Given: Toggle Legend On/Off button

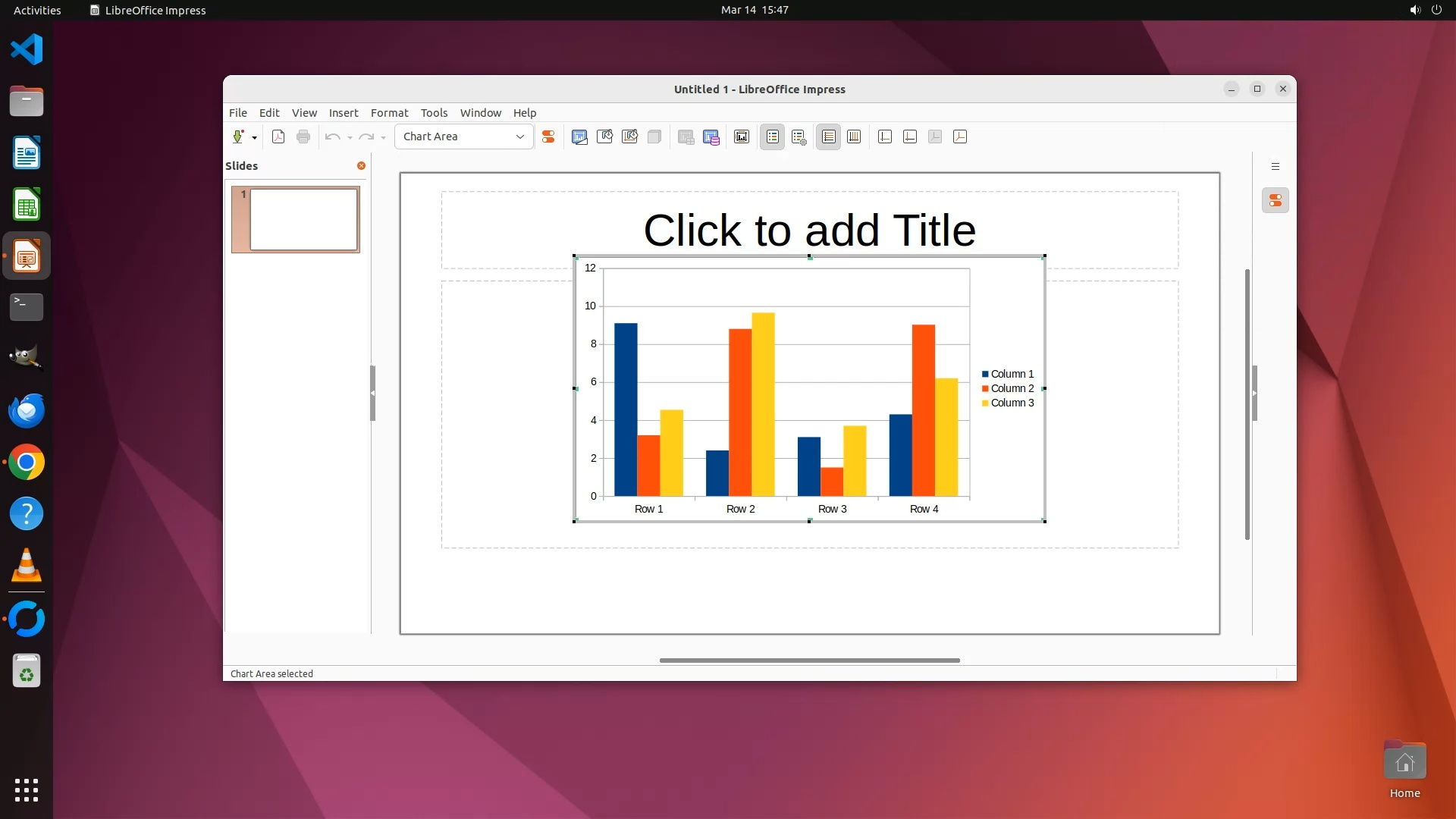Looking at the screenshot, I should click(x=773, y=136).
